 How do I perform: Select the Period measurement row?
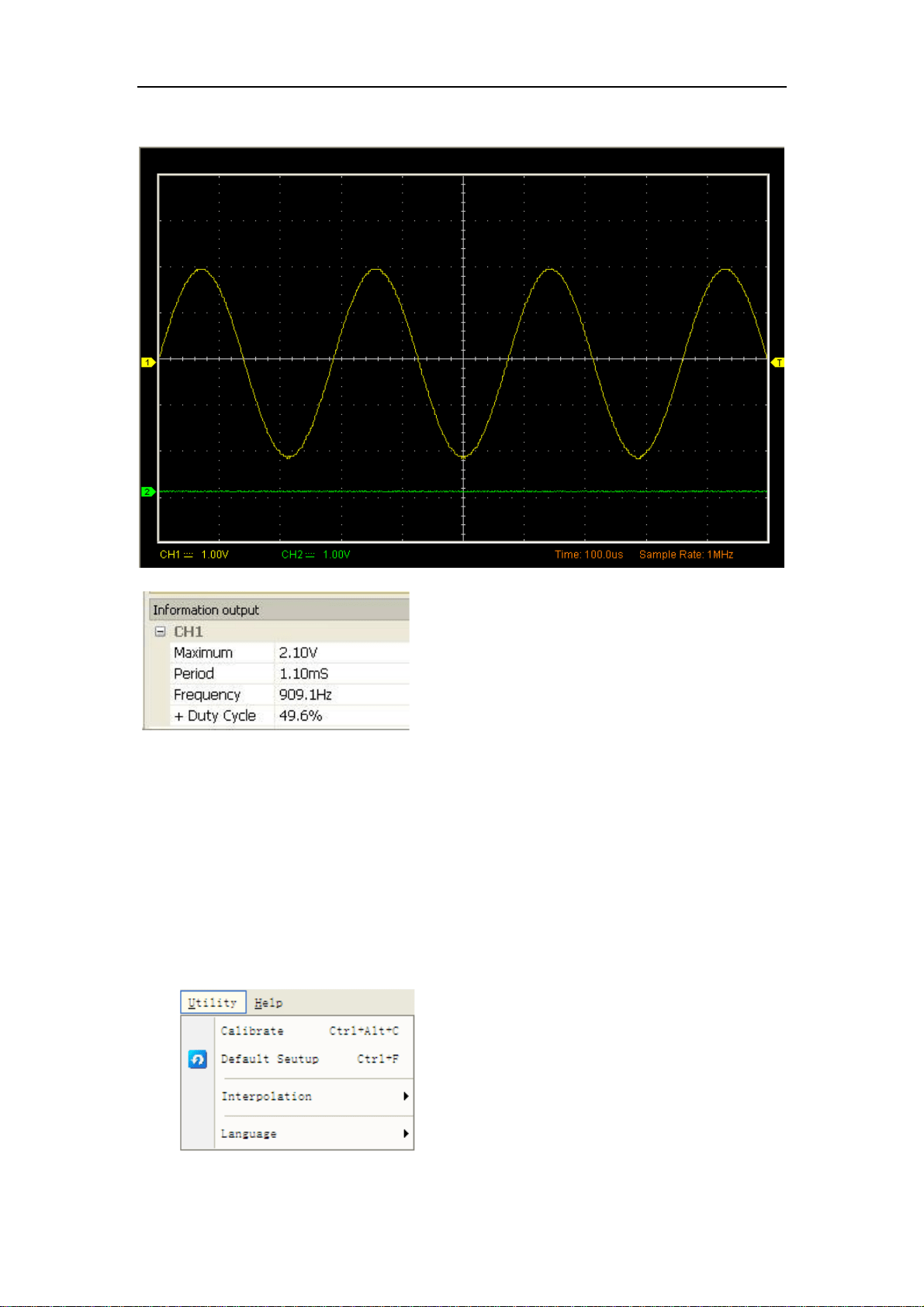coord(289,673)
